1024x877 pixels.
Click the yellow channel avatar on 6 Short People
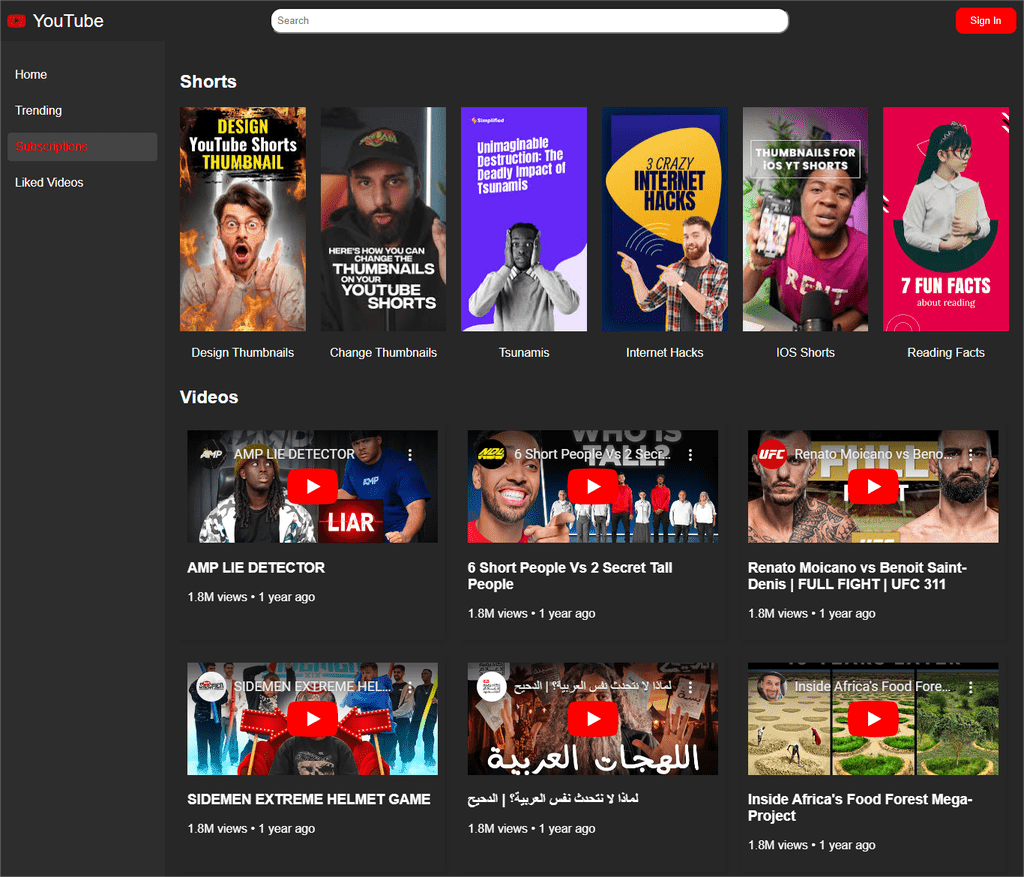click(x=491, y=454)
